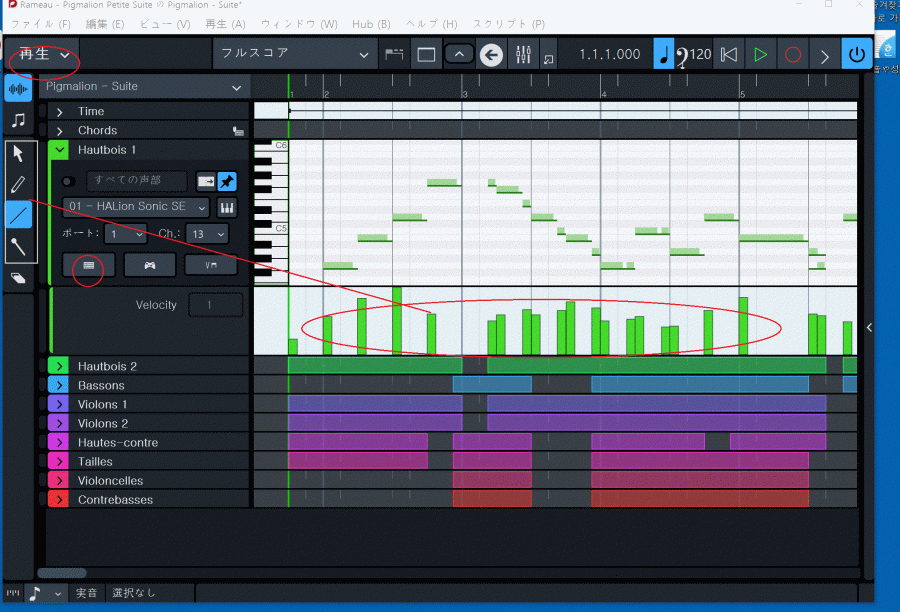The image size is (900, 612).
Task: Open the ポート number dropdown
Action: click(x=125, y=234)
